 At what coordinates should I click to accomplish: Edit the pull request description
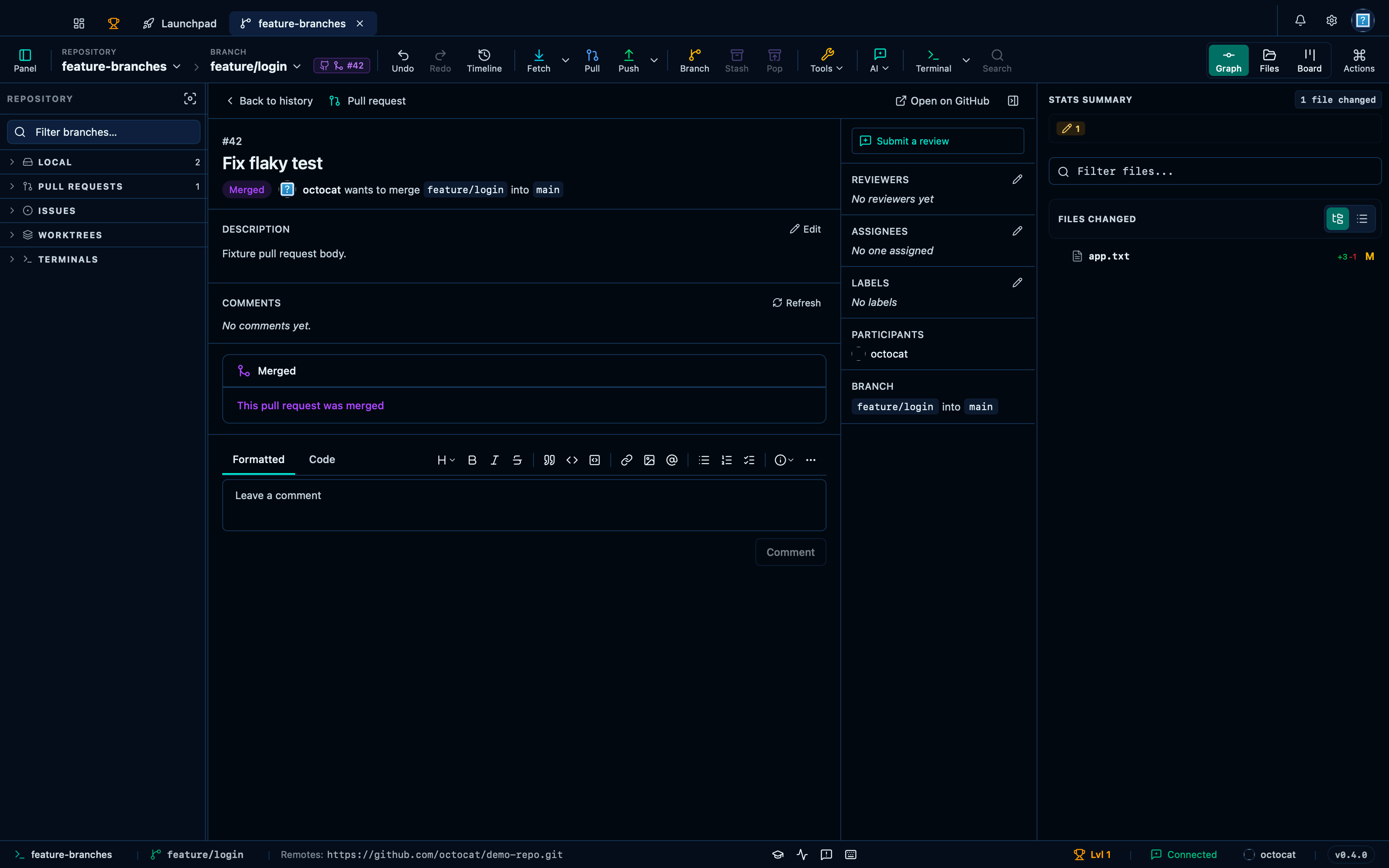[x=805, y=229]
